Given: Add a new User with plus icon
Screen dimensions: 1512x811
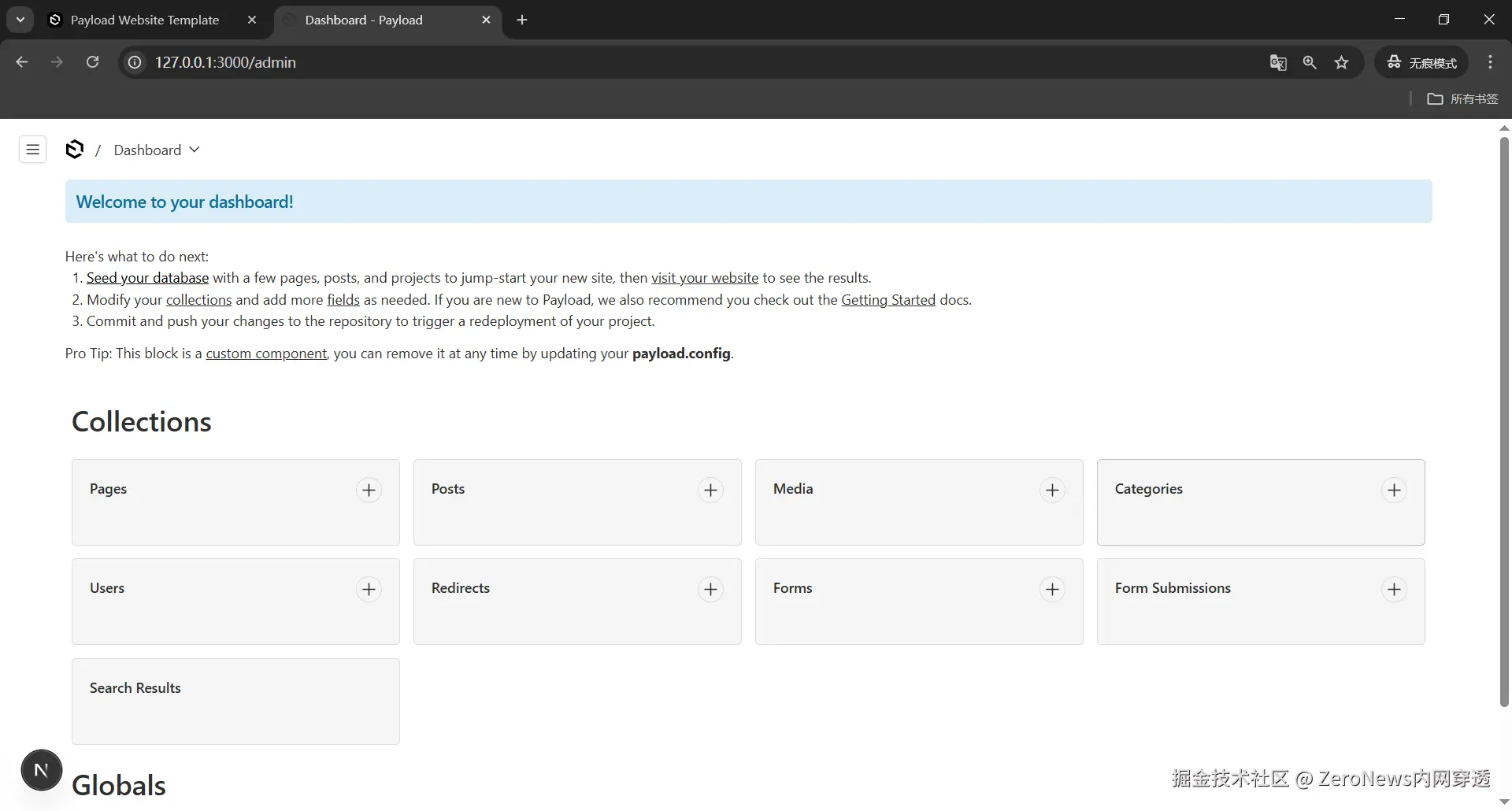Looking at the screenshot, I should pyautogui.click(x=369, y=589).
